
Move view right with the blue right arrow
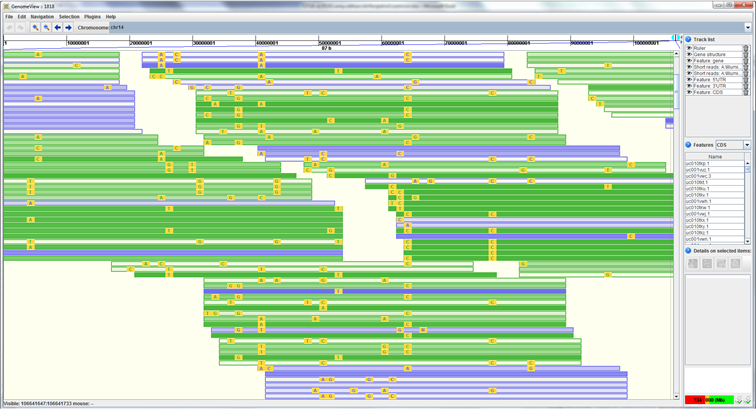click(68, 27)
